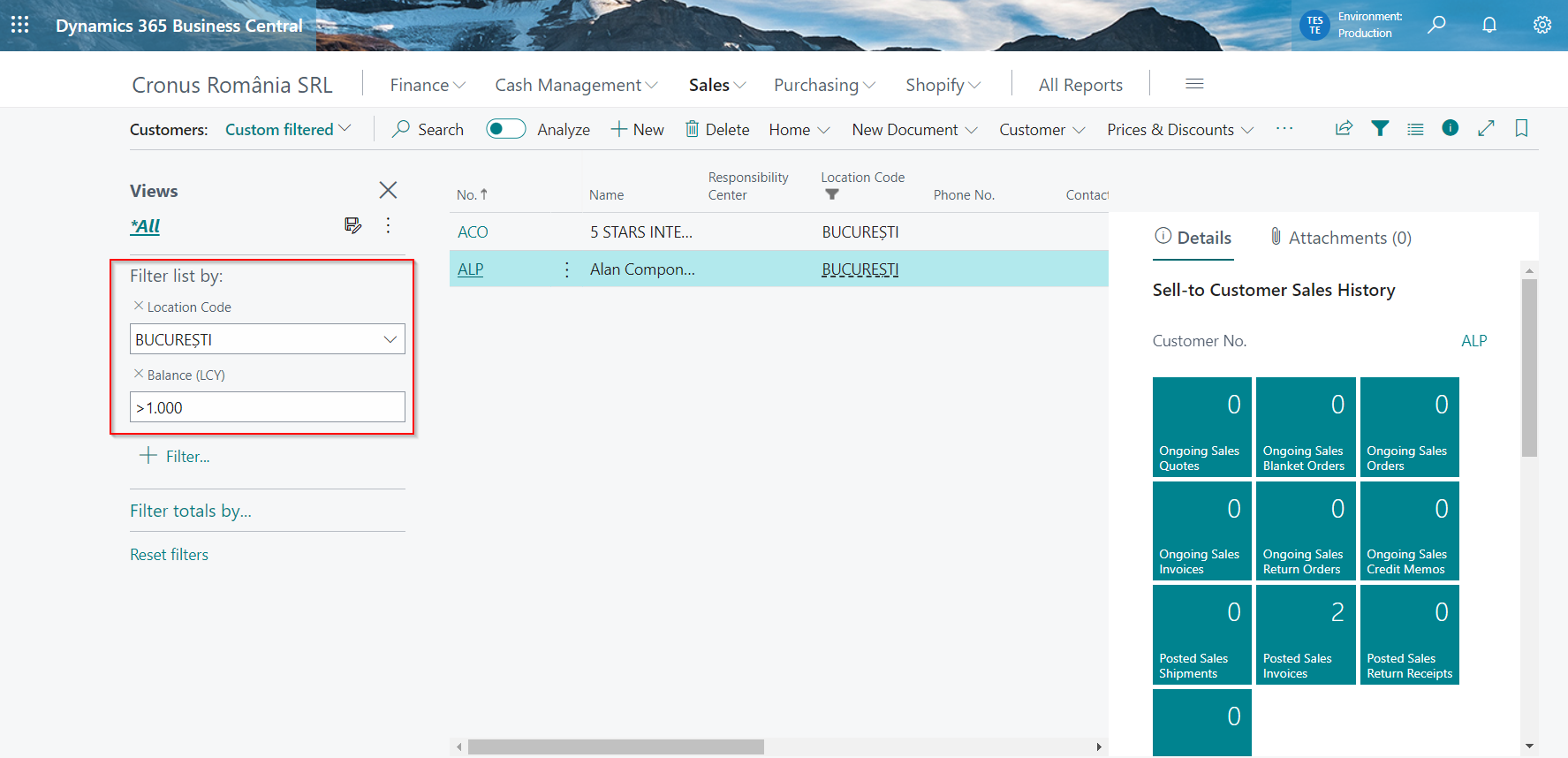Open the Ongoing Sales Quotes tile
Viewport: 1568px width, 758px height.
[x=1201, y=427]
